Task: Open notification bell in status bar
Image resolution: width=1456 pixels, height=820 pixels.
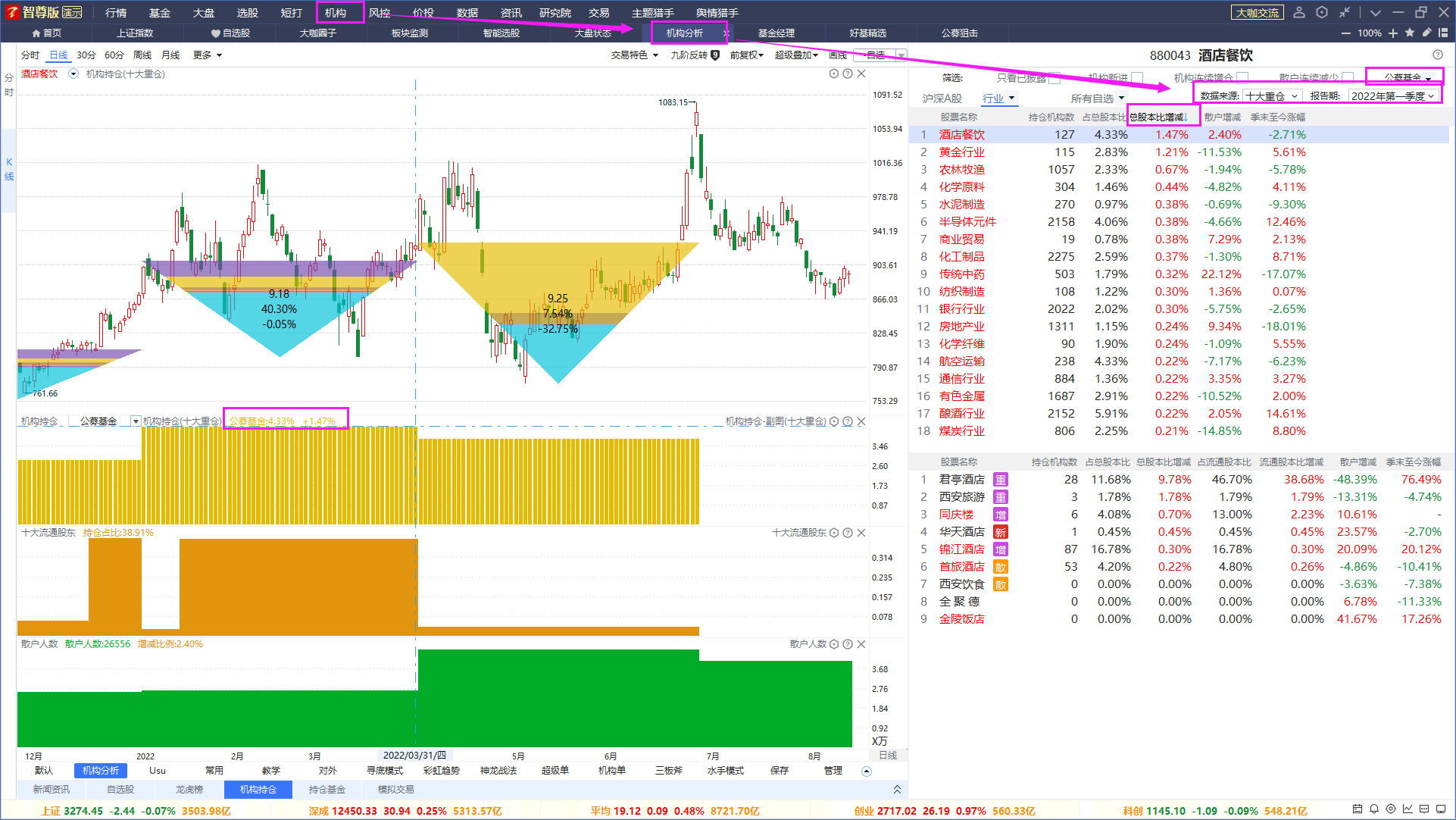Action: (x=1373, y=809)
